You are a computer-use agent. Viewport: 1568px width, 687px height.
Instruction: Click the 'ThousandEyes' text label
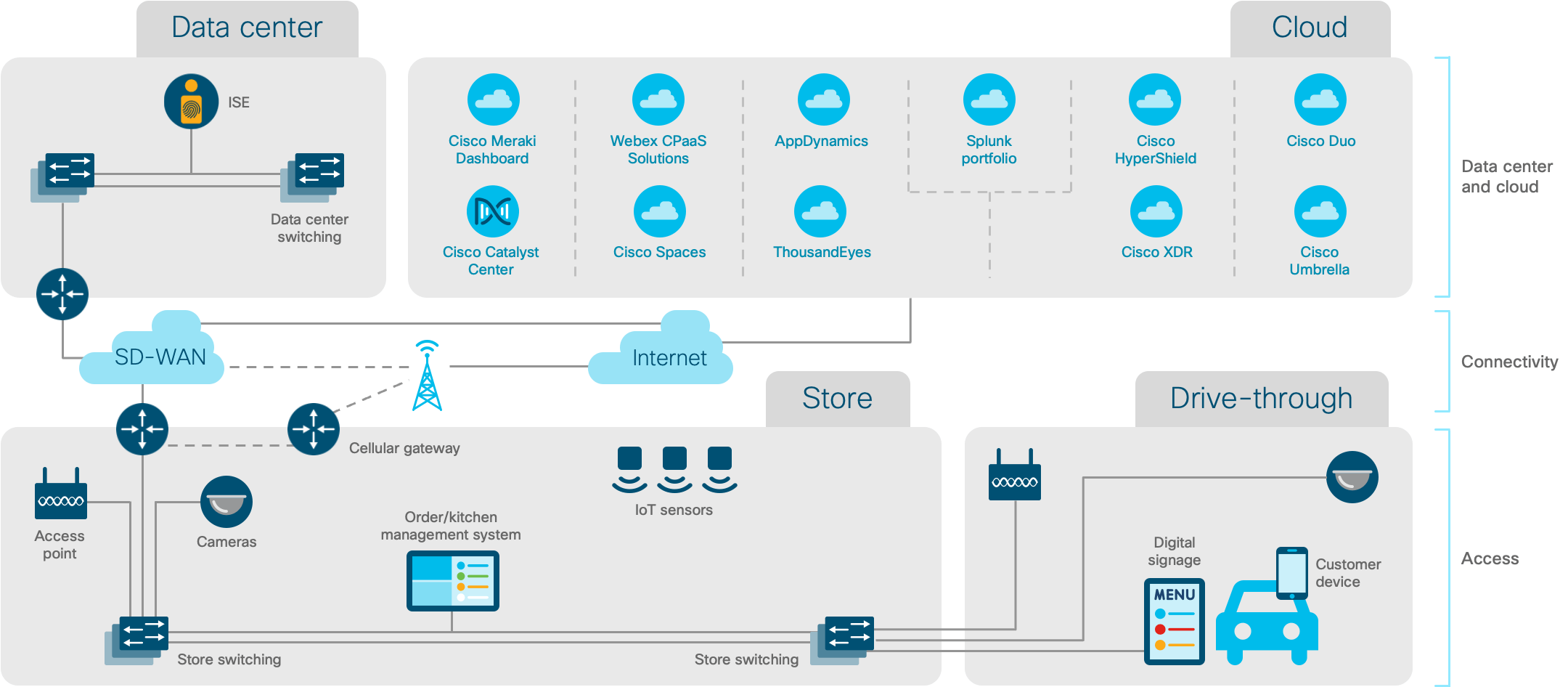[822, 252]
